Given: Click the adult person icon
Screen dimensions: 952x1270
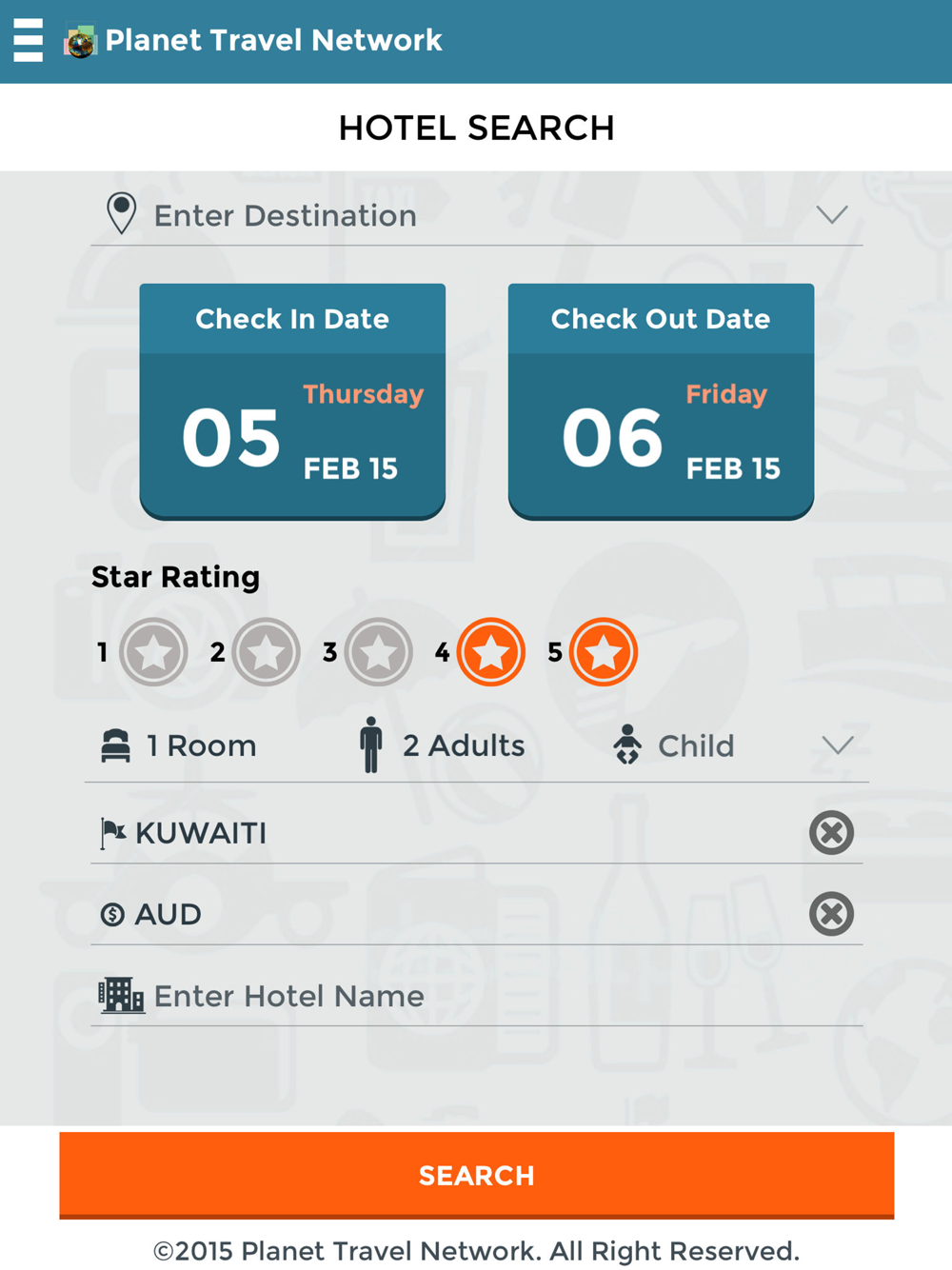Looking at the screenshot, I should tap(371, 744).
